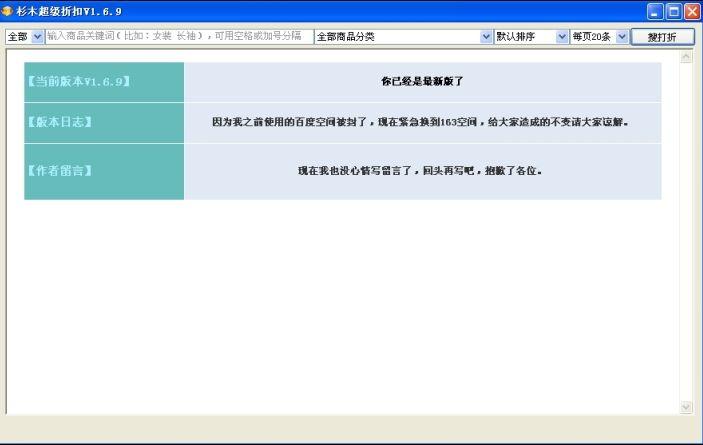Click the scrollbar up arrow
The width and height of the screenshot is (703, 445).
pyautogui.click(x=686, y=57)
